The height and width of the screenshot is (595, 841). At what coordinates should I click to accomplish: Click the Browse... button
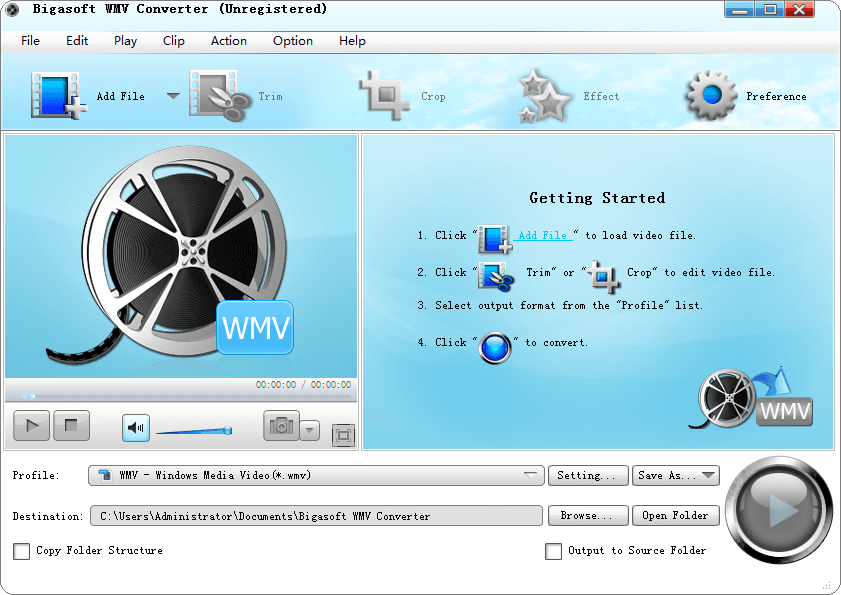pos(588,516)
